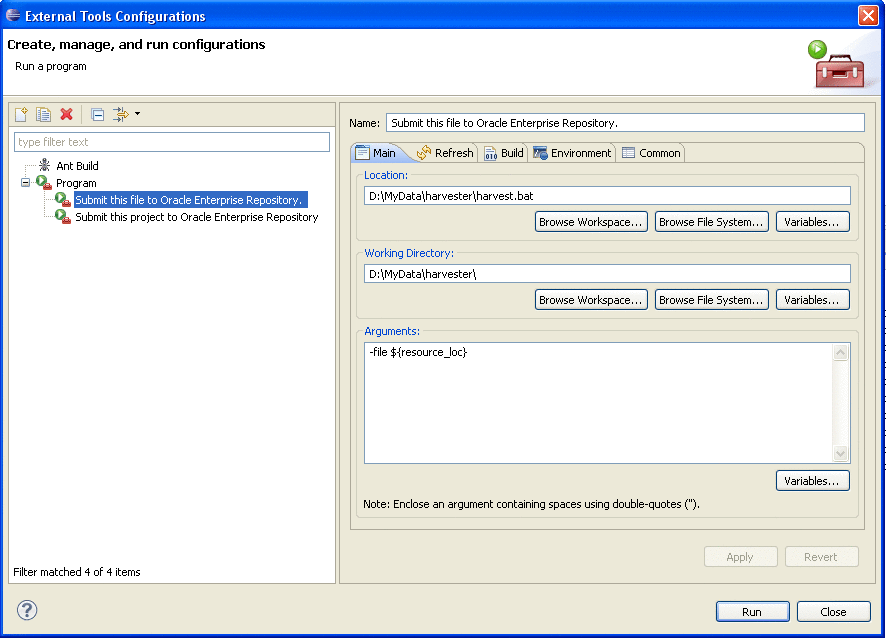Click the red toolbox run banner image
This screenshot has height=638, width=886.
[x=836, y=64]
